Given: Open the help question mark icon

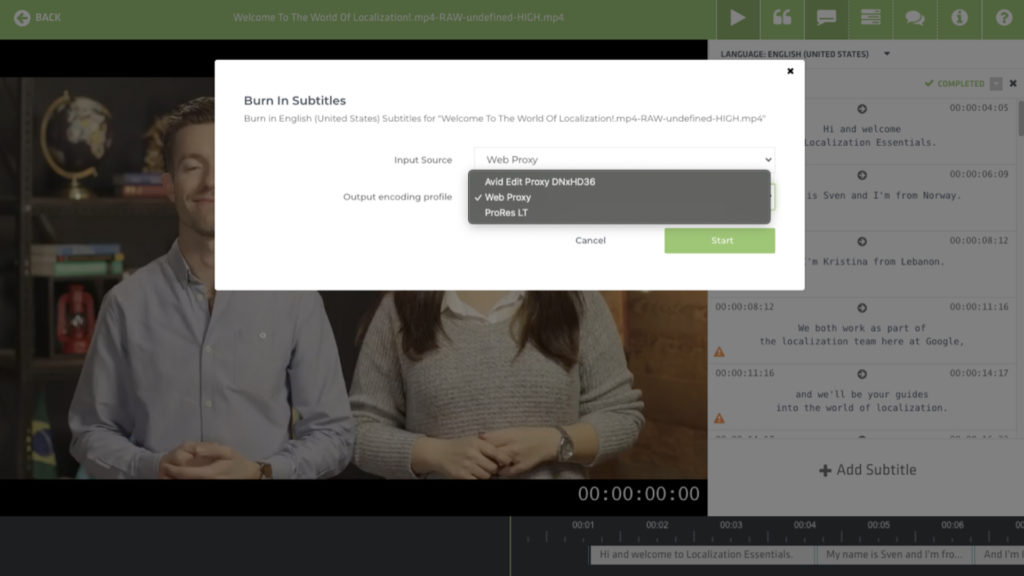Looking at the screenshot, I should 1003,18.
